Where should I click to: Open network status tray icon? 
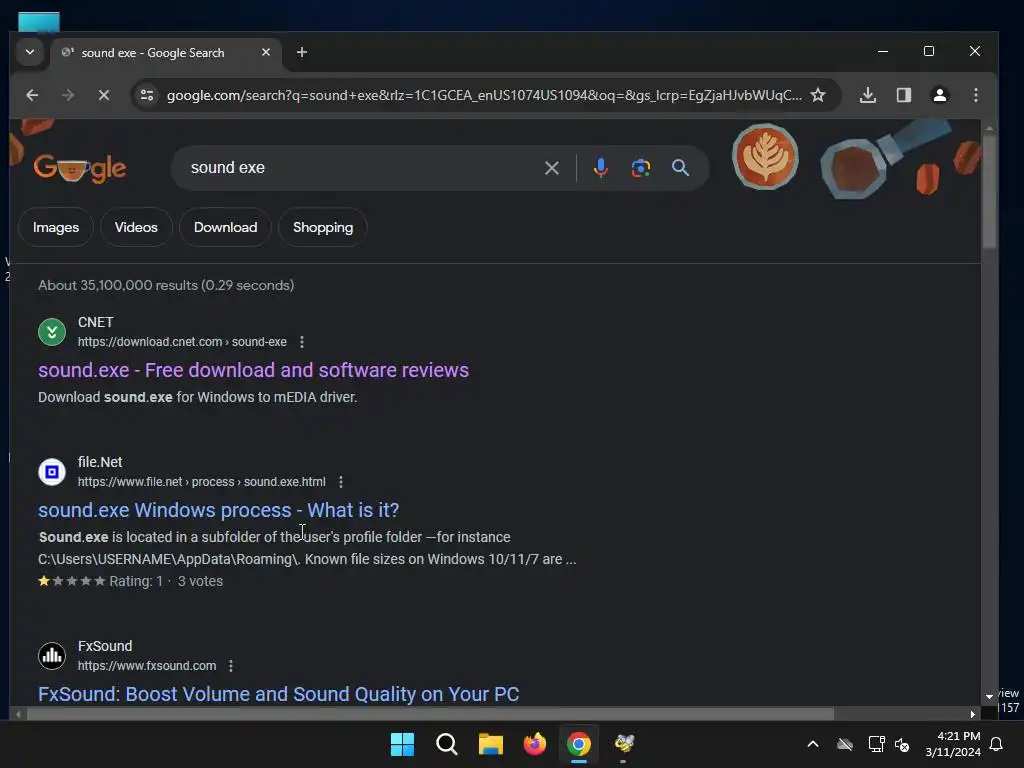pyautogui.click(x=876, y=744)
